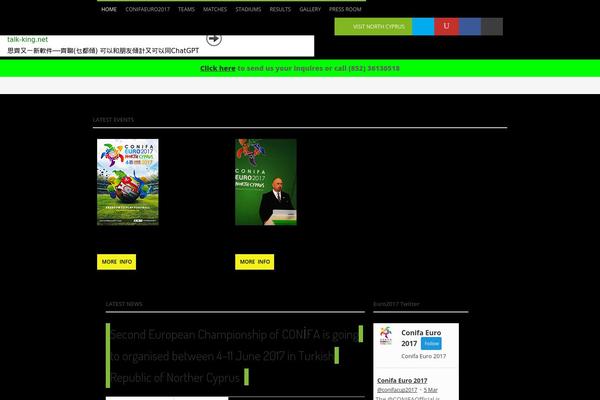Click the LATEST EVENTS heading
The width and height of the screenshot is (600, 400).
coord(113,120)
